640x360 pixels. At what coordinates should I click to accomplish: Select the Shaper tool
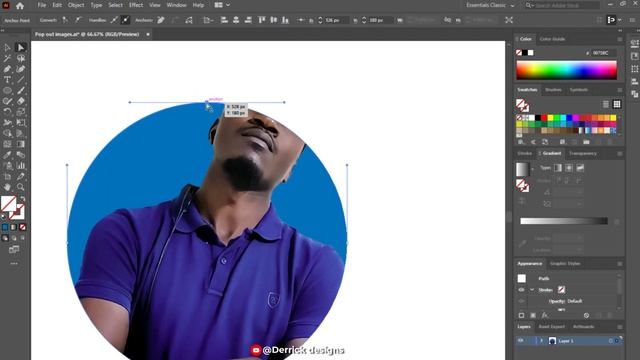[x=7, y=101]
